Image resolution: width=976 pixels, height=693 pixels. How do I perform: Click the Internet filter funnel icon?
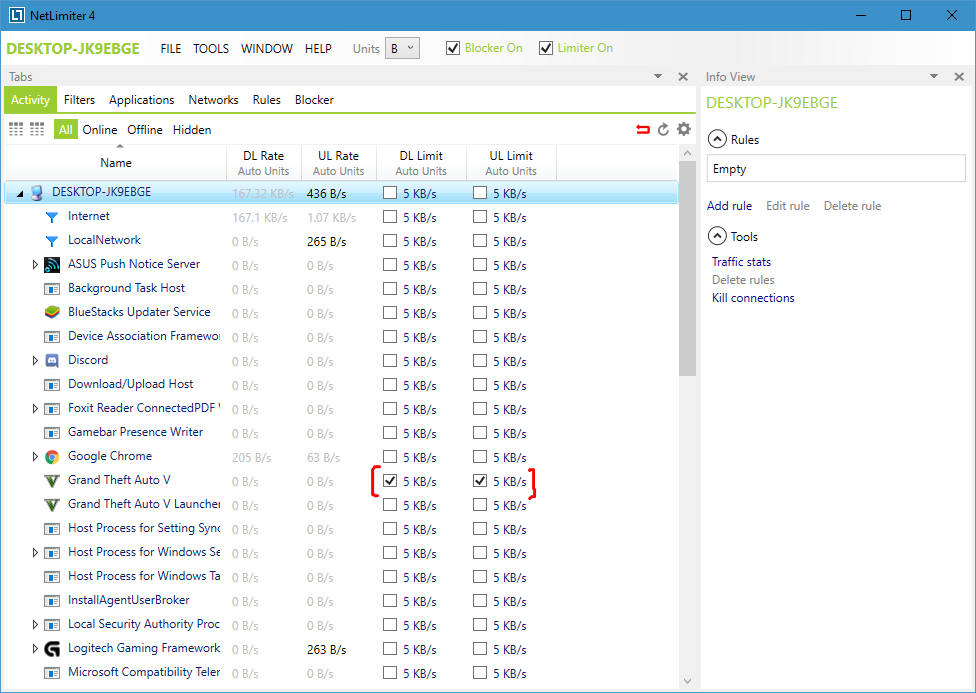click(52, 217)
